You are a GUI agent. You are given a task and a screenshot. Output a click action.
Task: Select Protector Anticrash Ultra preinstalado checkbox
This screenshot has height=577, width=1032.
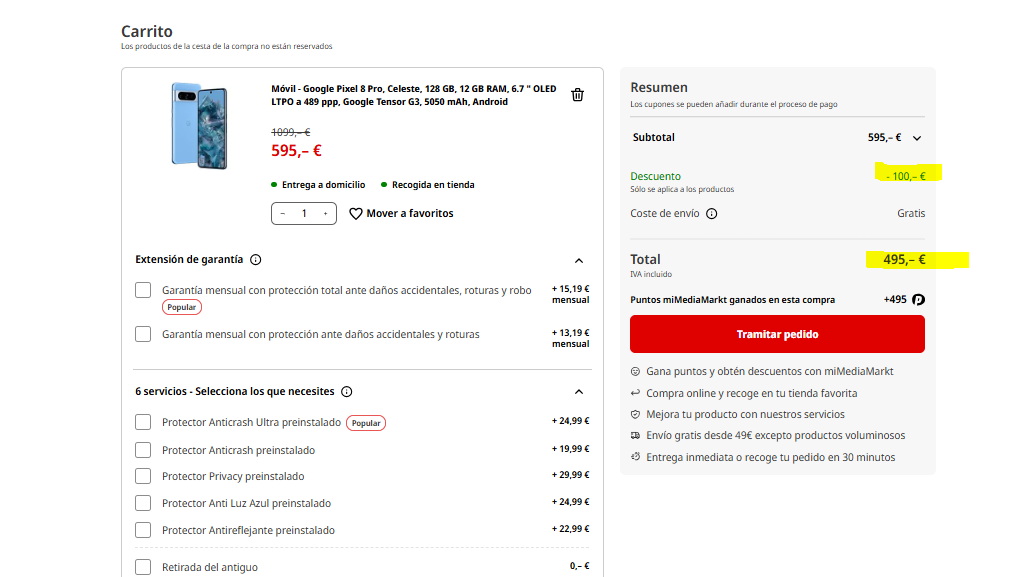click(x=143, y=422)
